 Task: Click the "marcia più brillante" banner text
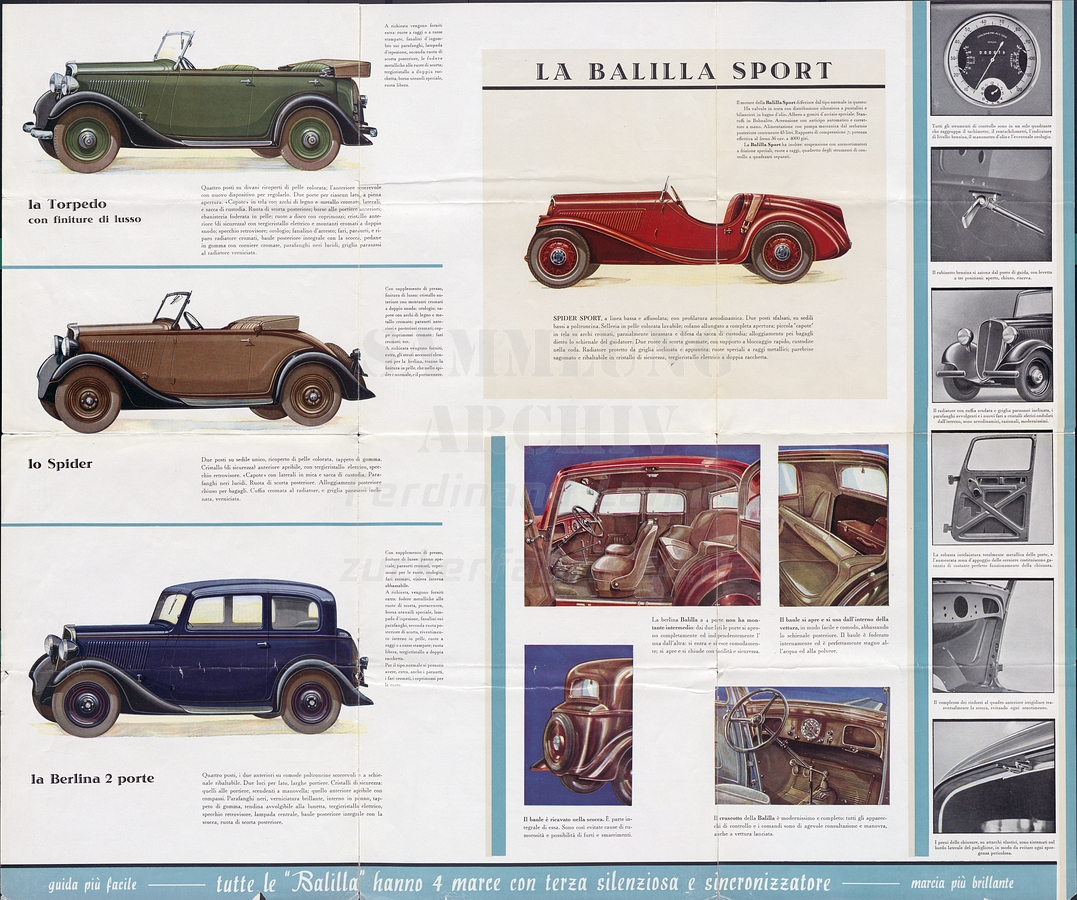962,883
